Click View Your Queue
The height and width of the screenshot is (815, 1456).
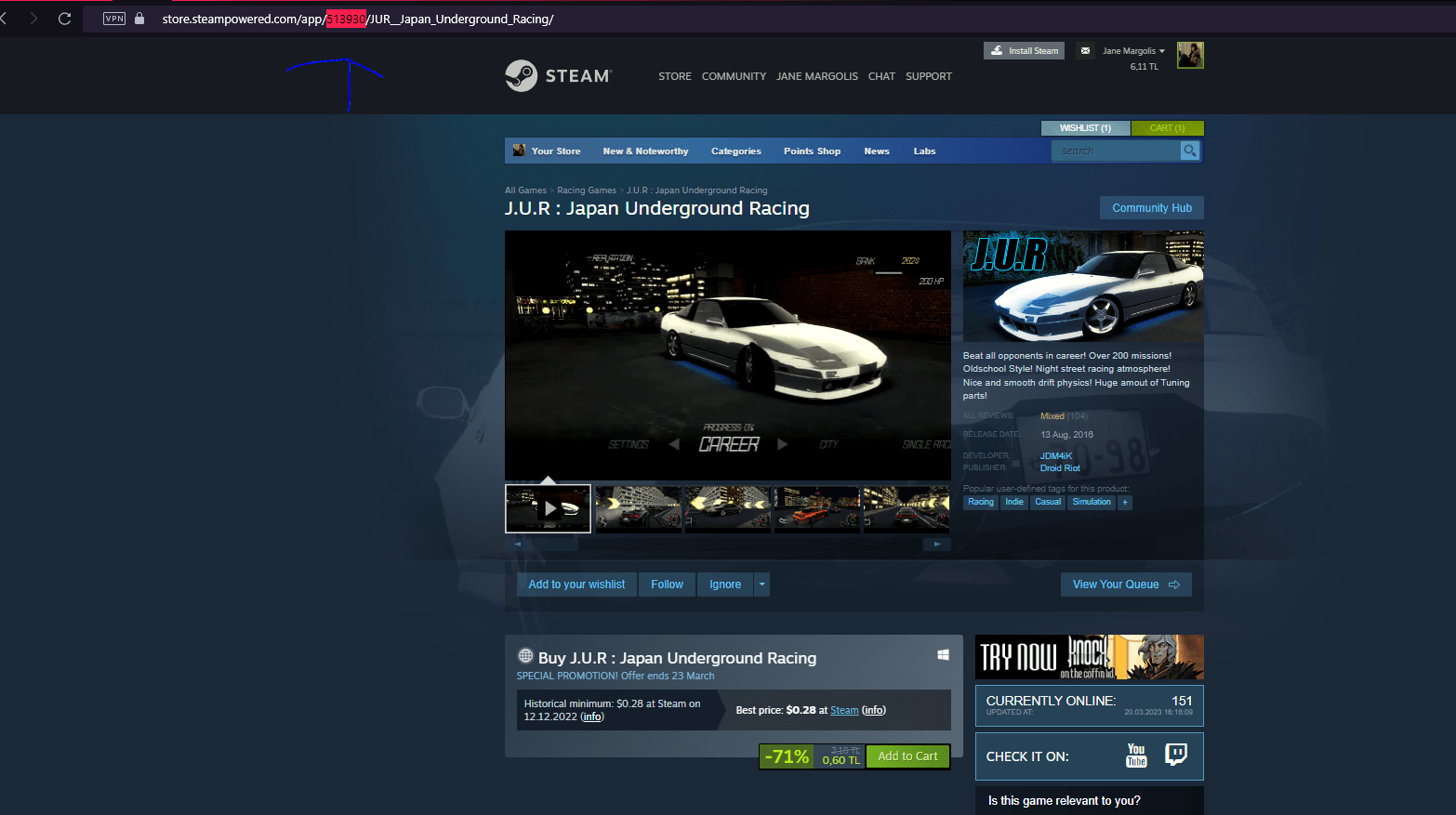pyautogui.click(x=1126, y=585)
